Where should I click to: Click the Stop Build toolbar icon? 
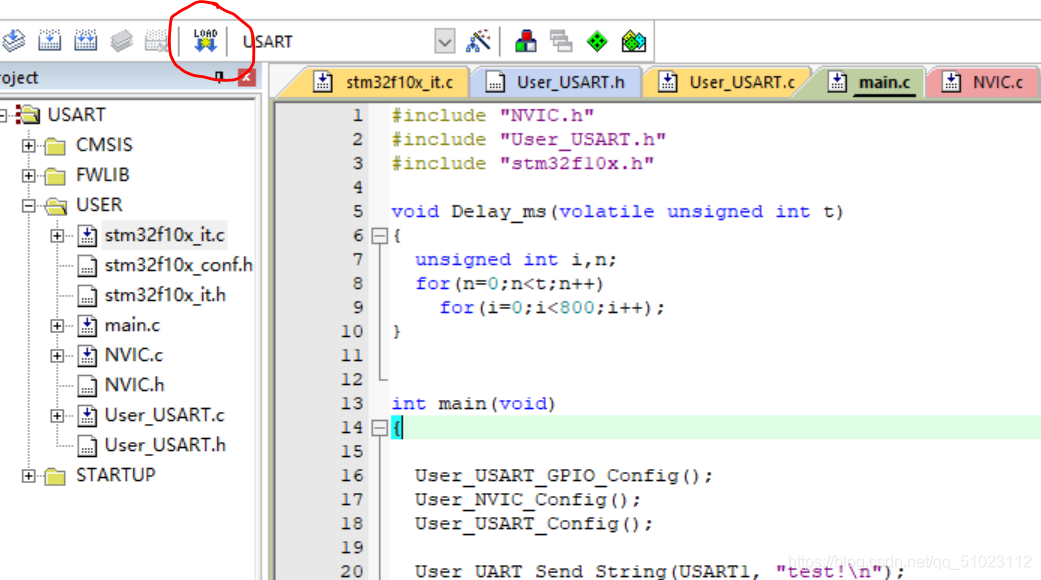(157, 41)
